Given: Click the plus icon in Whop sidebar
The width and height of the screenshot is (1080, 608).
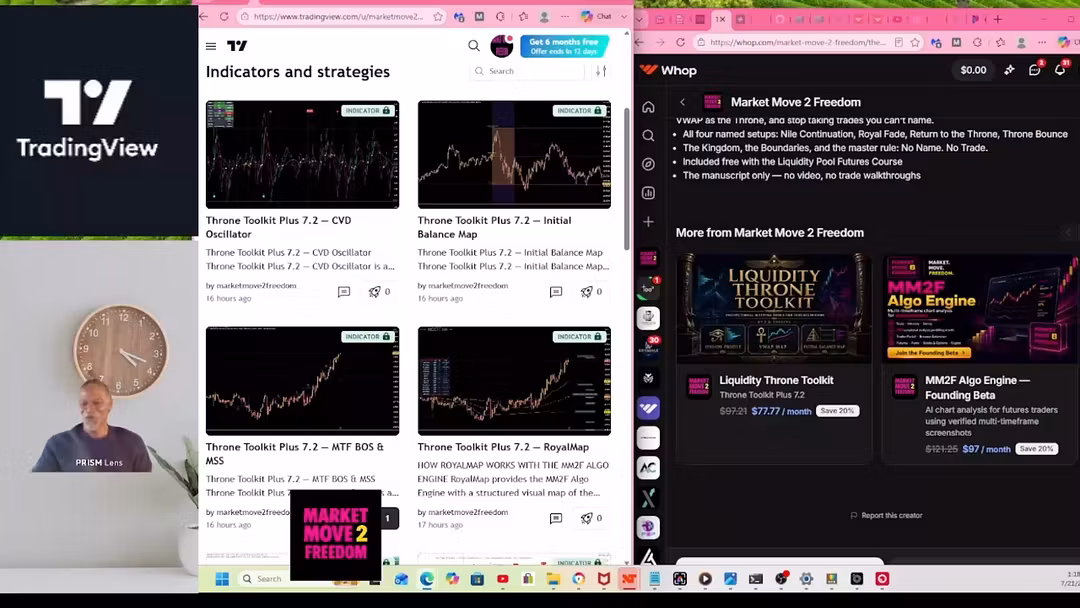Looking at the screenshot, I should (x=648, y=222).
